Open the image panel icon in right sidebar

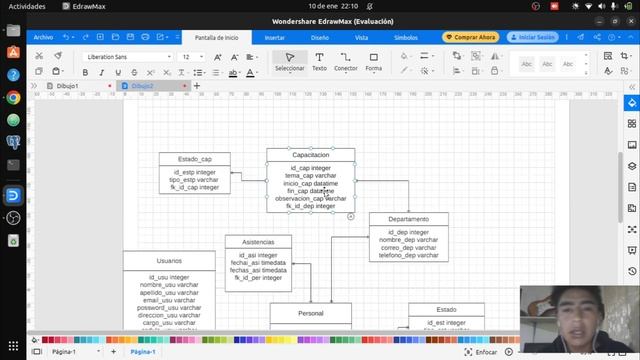pyautogui.click(x=632, y=145)
